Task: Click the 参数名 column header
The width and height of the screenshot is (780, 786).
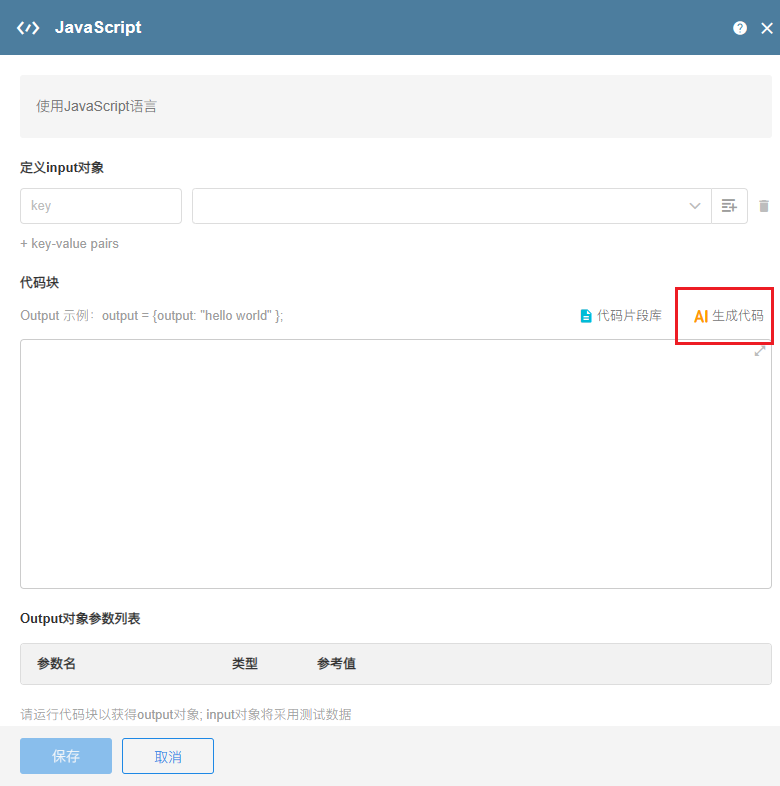Action: point(57,664)
